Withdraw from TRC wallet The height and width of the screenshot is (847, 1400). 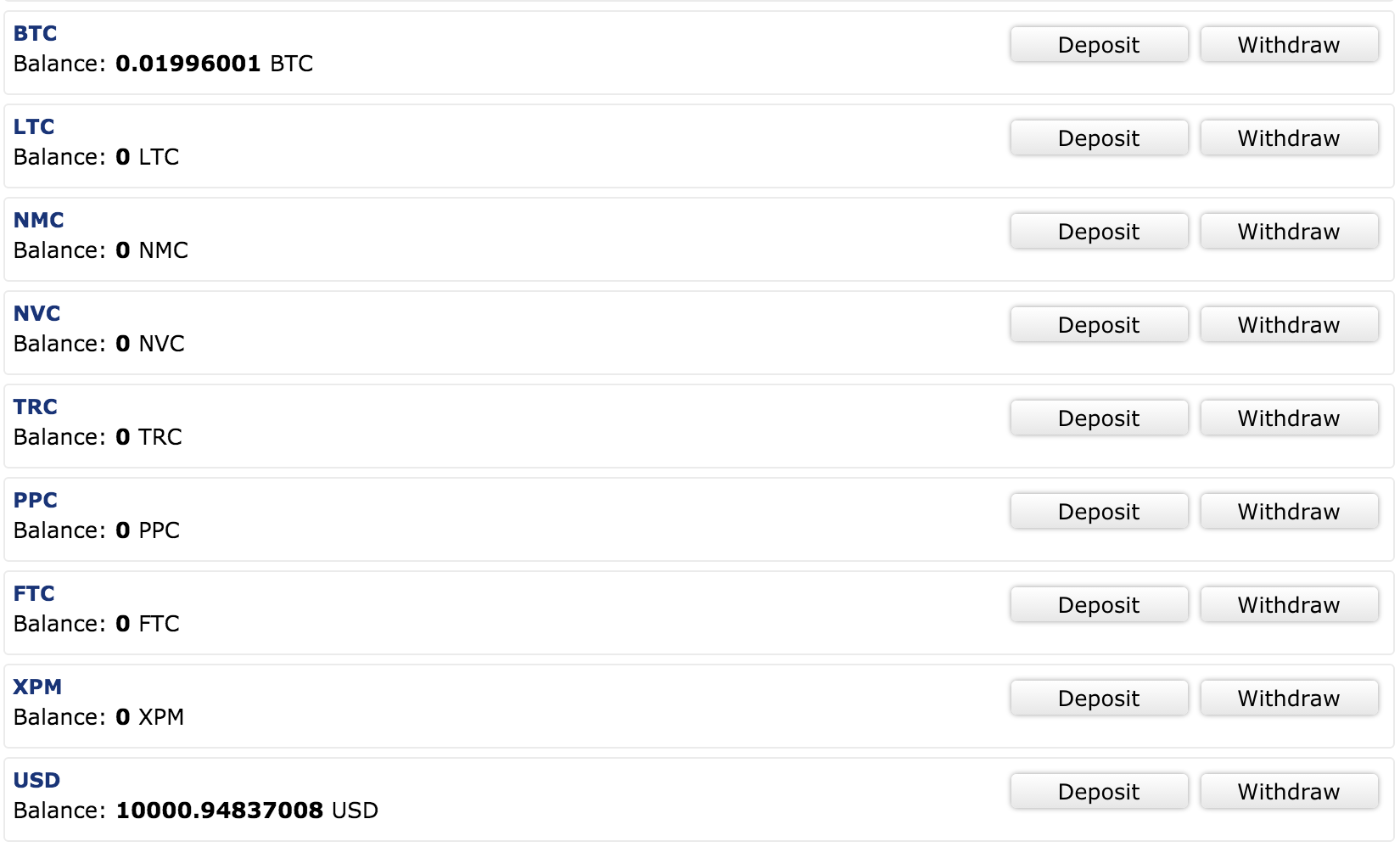click(1289, 418)
